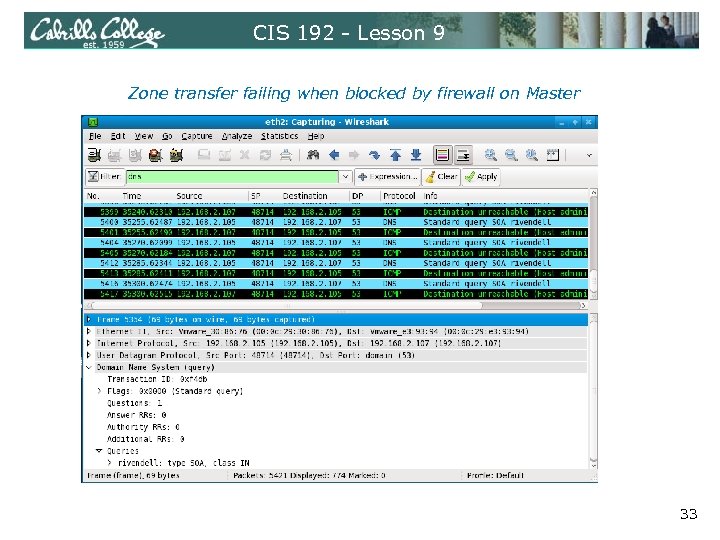Open Find packet binoculars icon
720x540 pixels.
[313, 155]
